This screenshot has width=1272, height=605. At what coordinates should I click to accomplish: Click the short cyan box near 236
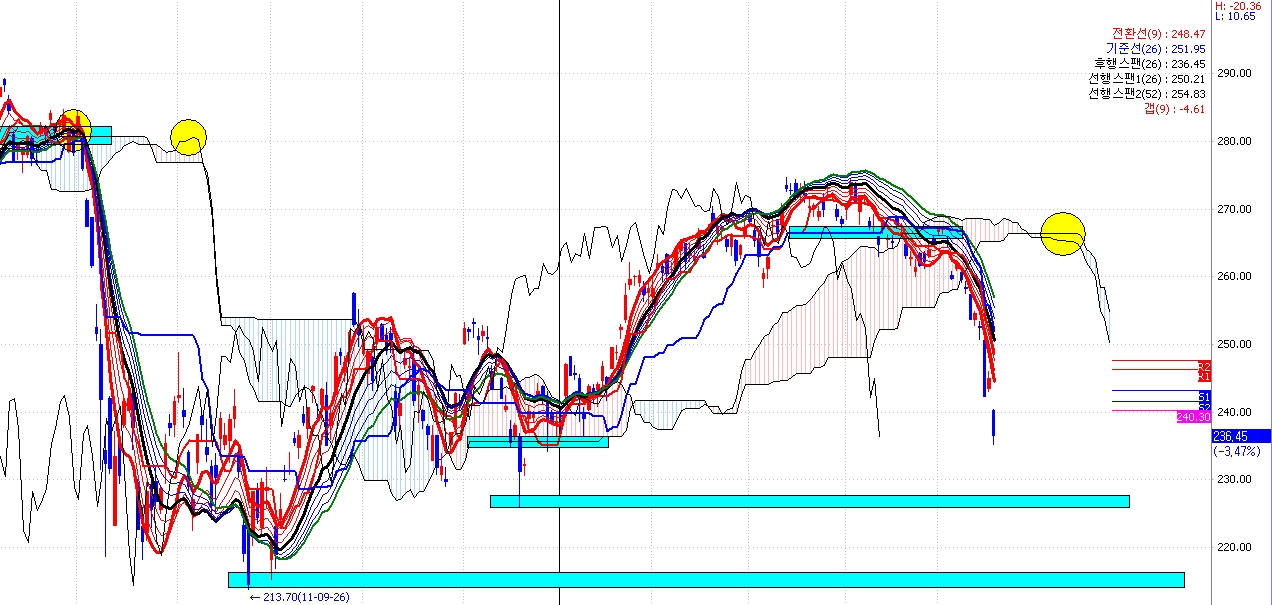point(537,442)
